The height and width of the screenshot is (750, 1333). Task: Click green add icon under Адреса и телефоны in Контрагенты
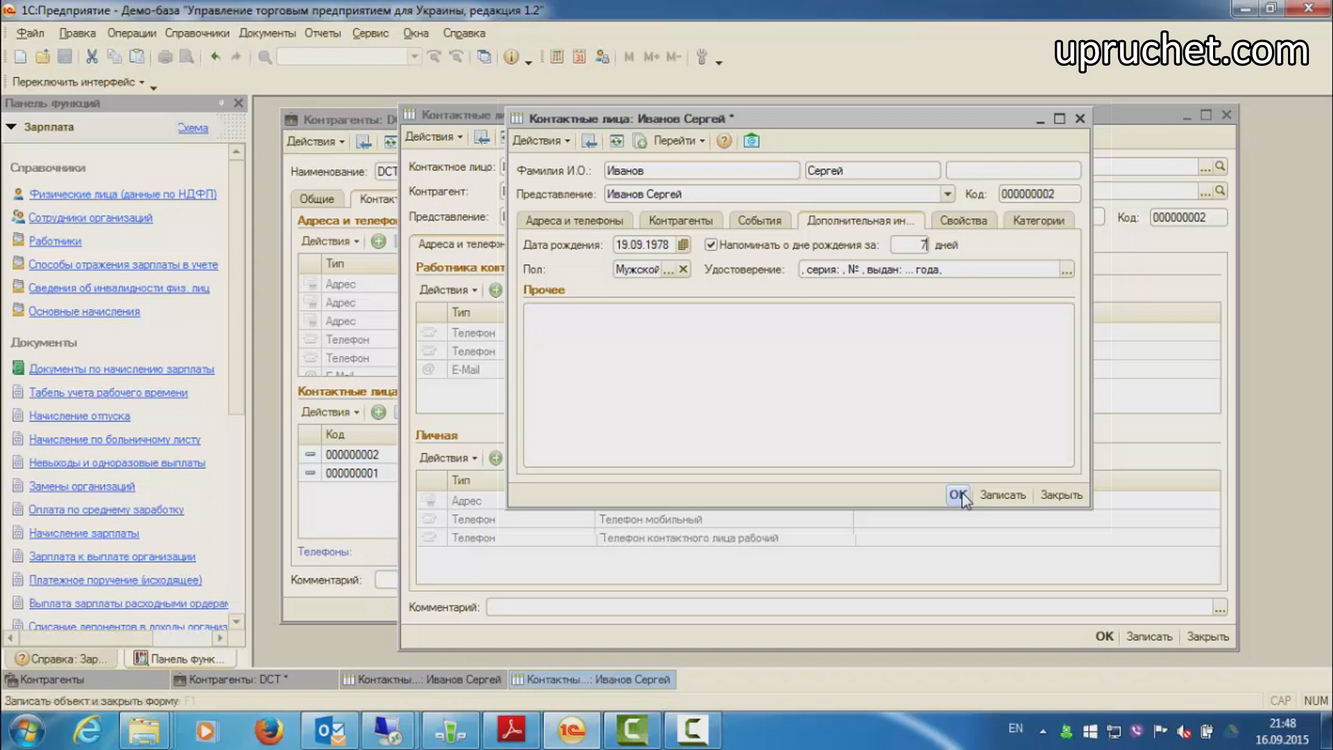[x=378, y=241]
